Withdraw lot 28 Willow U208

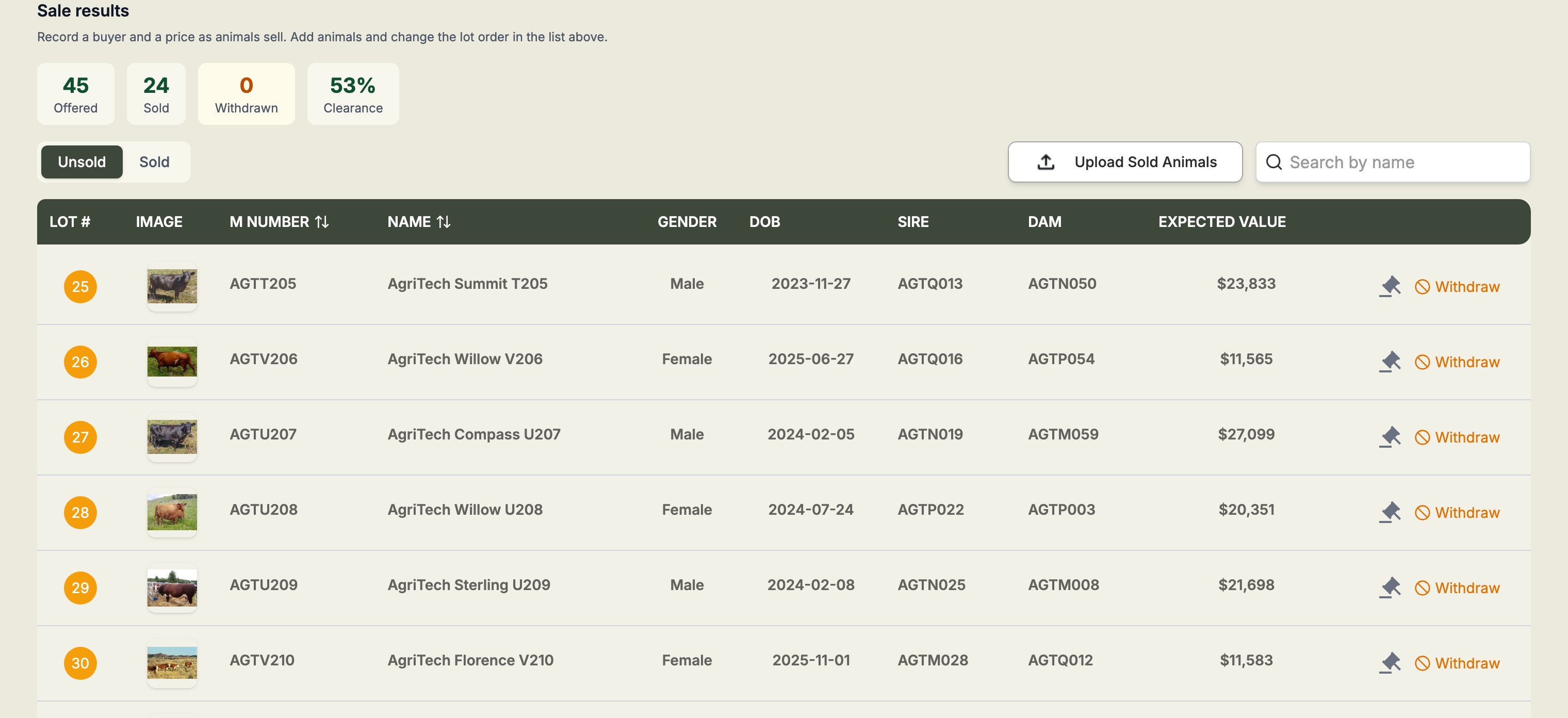coord(1457,512)
